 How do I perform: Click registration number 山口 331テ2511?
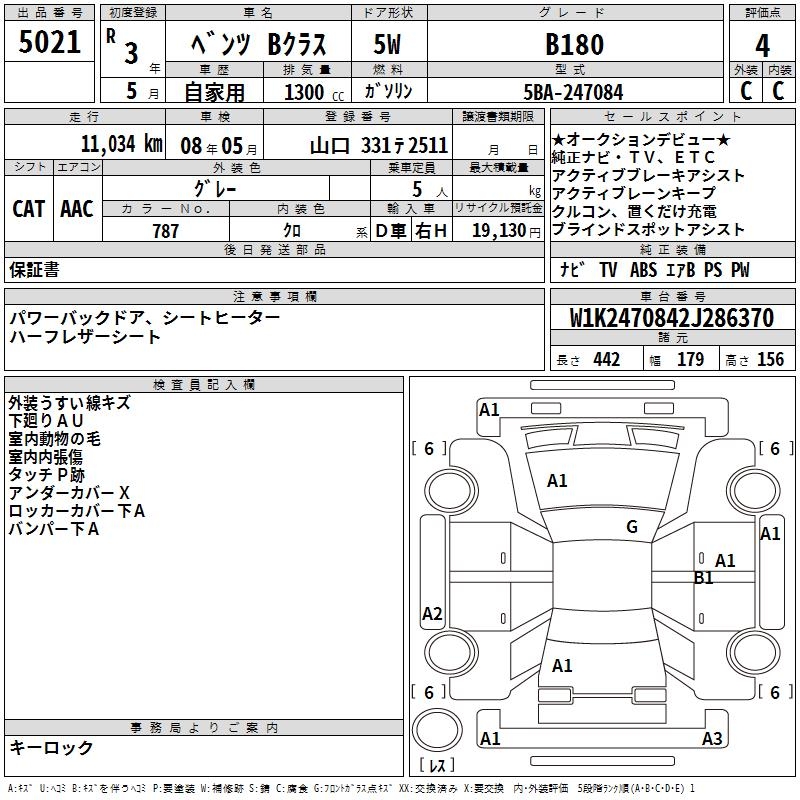379,146
